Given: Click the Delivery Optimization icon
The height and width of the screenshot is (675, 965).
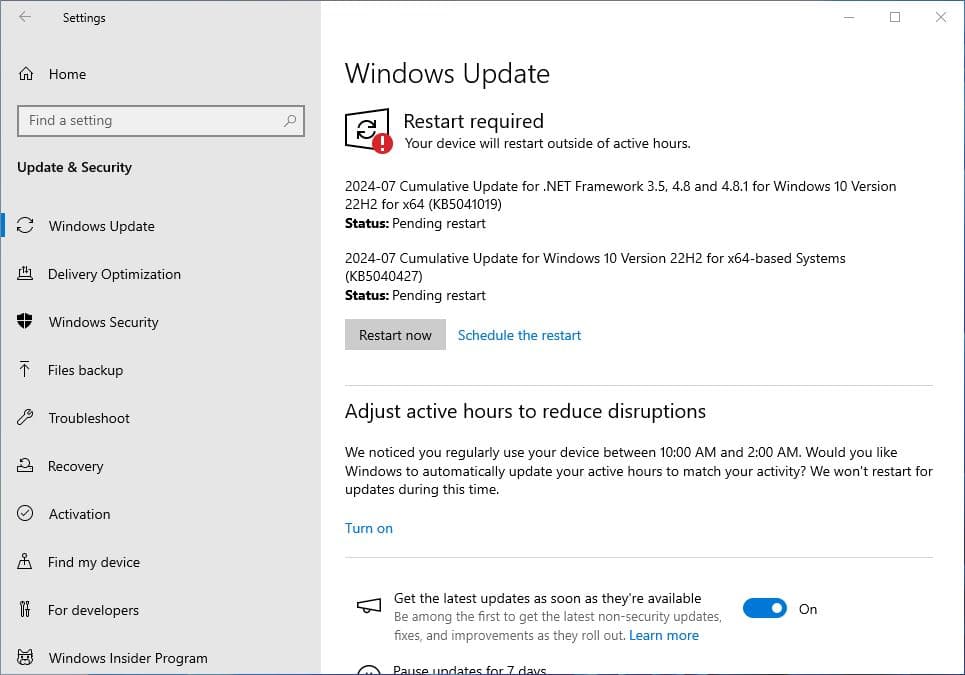Looking at the screenshot, I should point(25,273).
